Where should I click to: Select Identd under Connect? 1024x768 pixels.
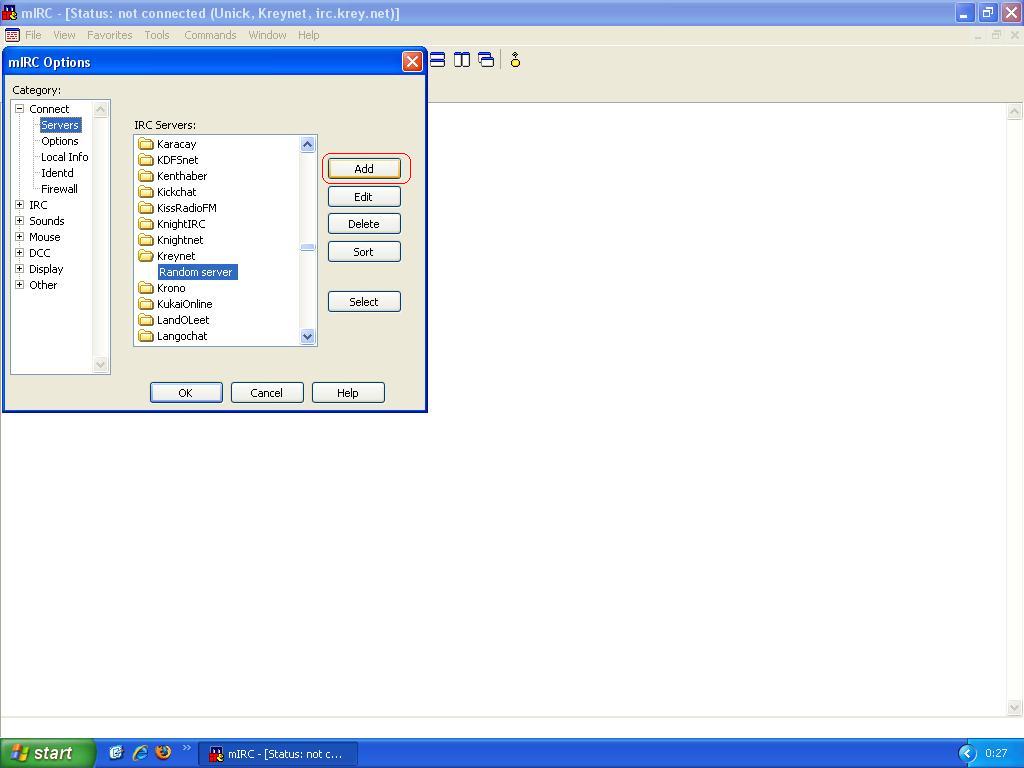coord(57,173)
